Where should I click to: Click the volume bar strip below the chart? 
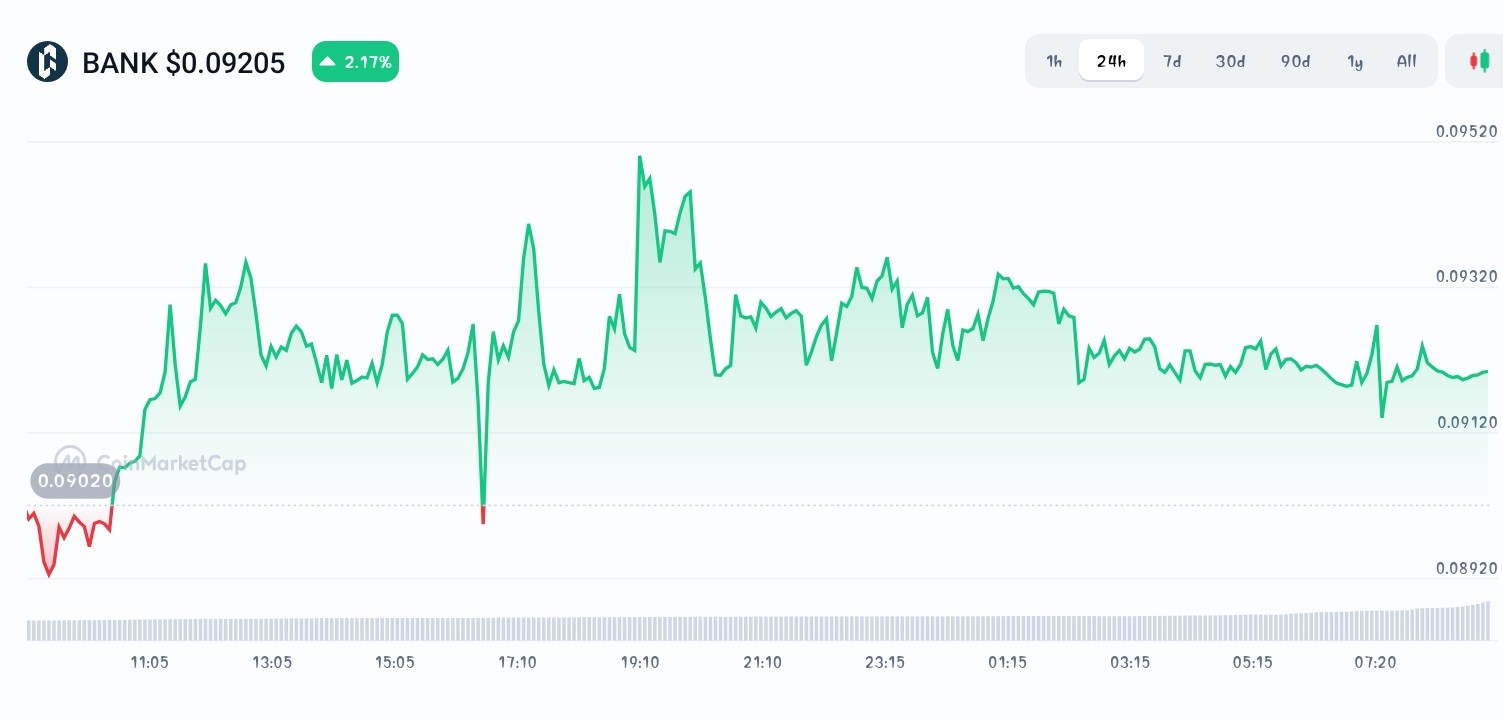pyautogui.click(x=750, y=629)
